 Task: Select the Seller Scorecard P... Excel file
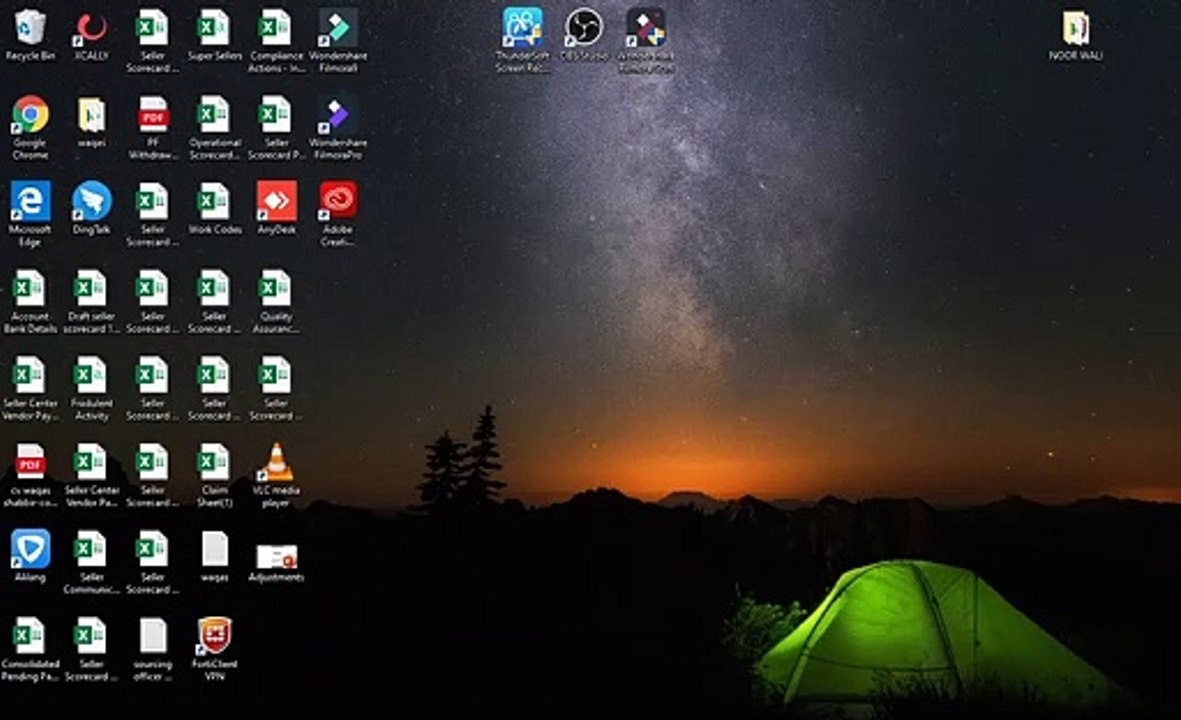pos(276,115)
